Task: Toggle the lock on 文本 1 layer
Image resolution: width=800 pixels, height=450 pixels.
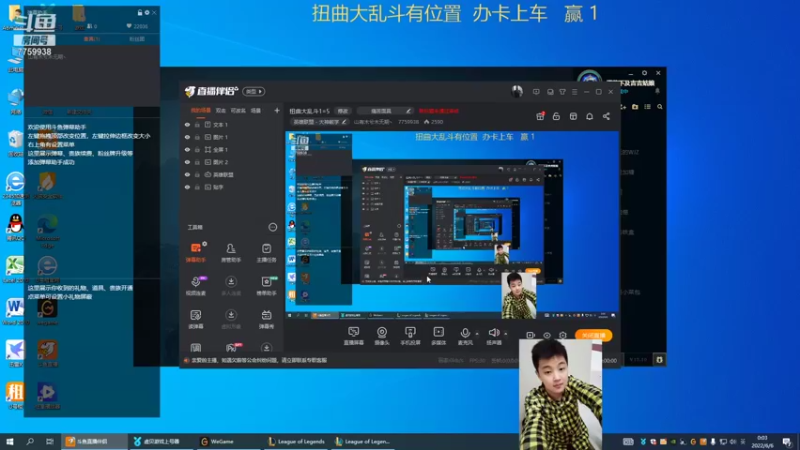Action: pyautogui.click(x=197, y=124)
